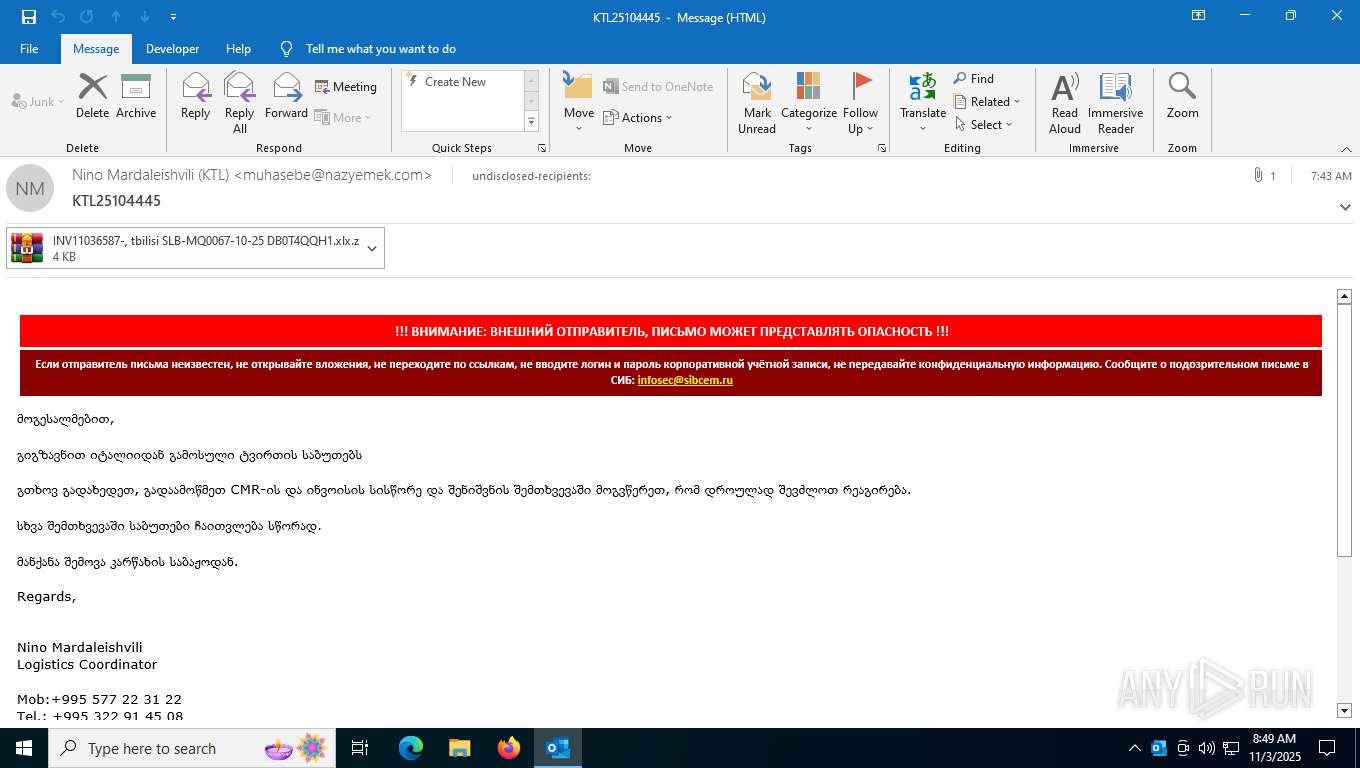Select the INV11036587 attachment file
The height and width of the screenshot is (768, 1360).
pos(185,248)
